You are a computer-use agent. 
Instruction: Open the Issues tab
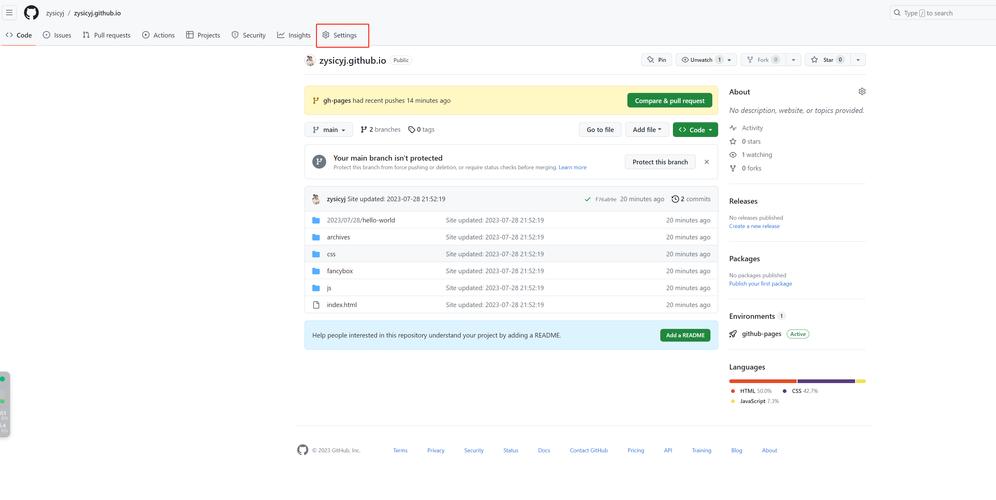click(x=57, y=36)
